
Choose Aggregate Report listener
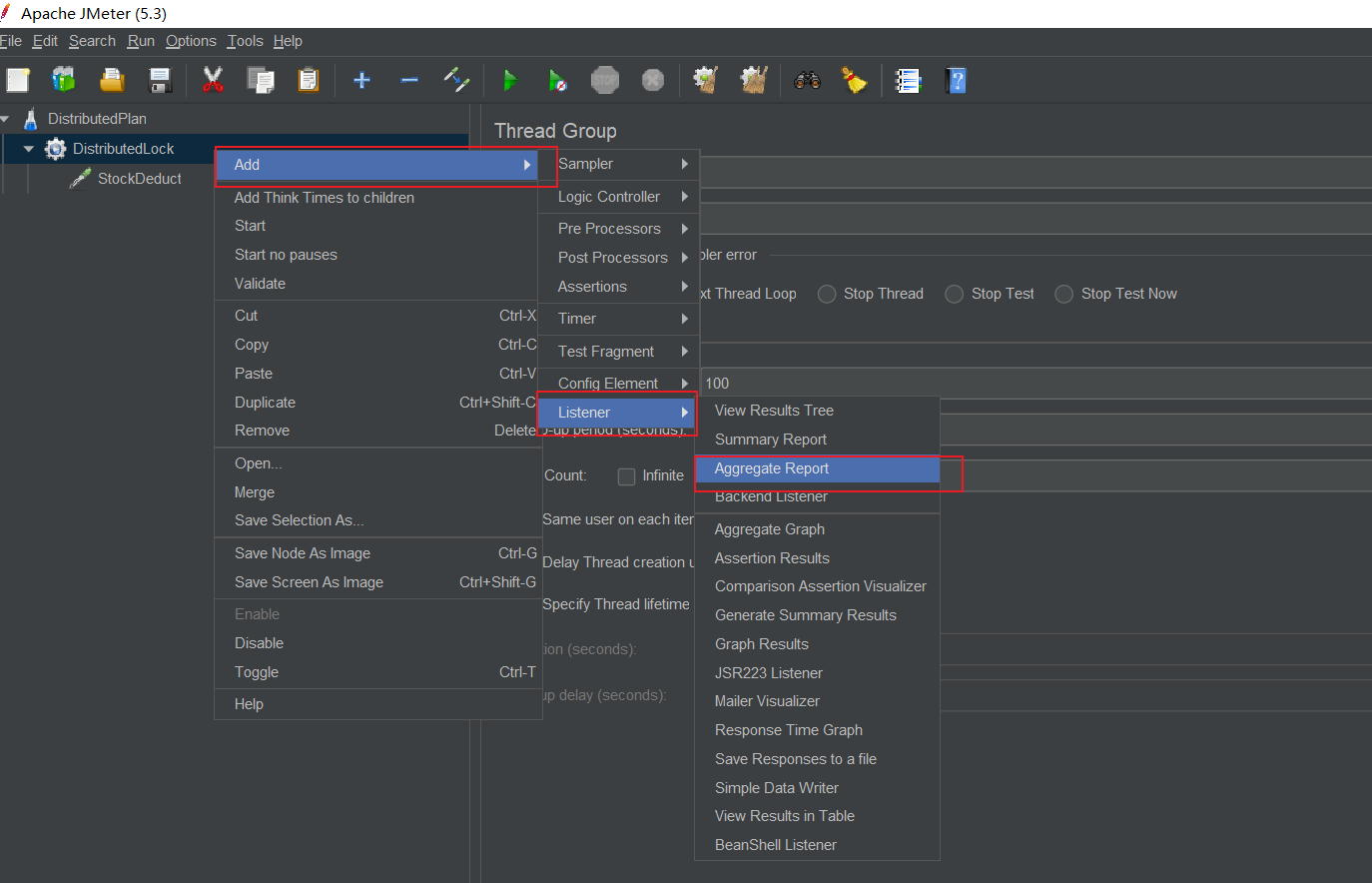pos(818,468)
